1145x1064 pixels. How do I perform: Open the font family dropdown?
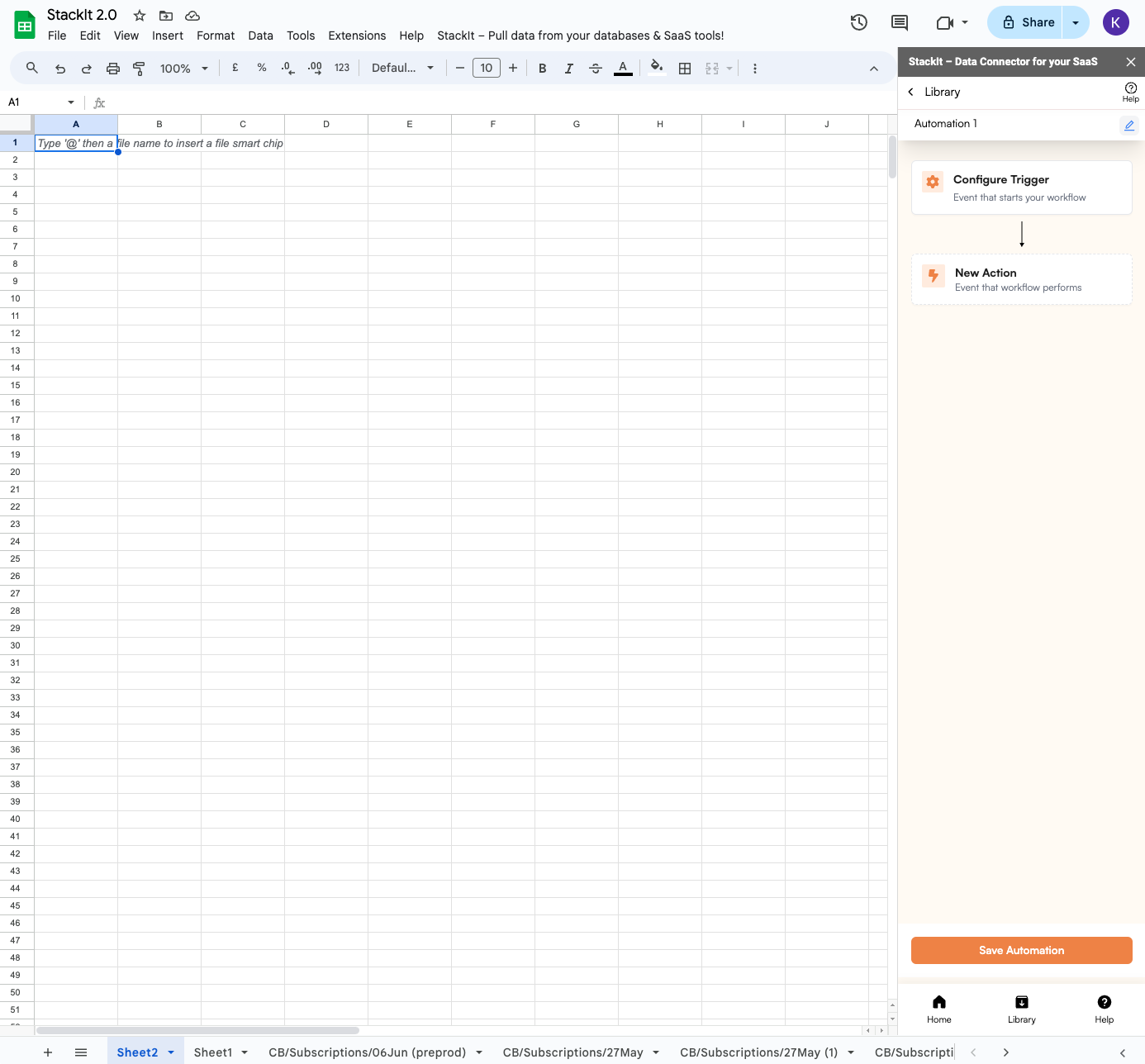coord(402,68)
